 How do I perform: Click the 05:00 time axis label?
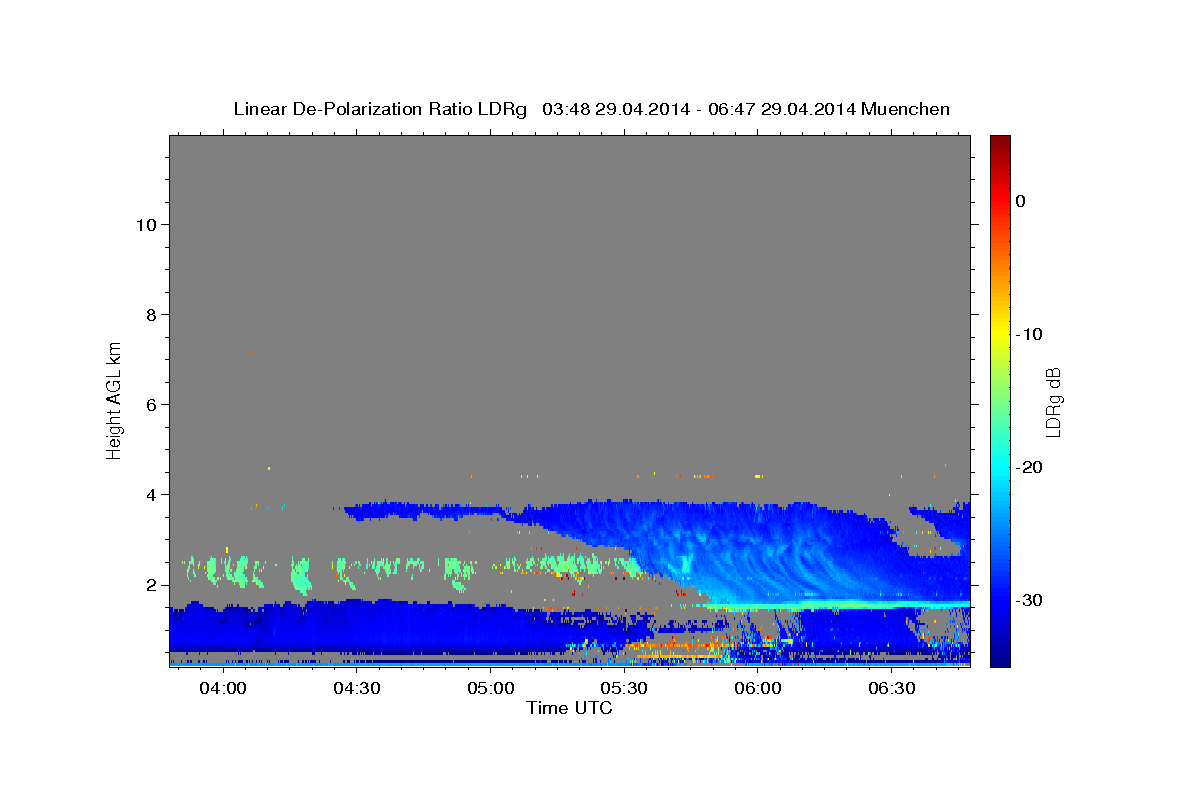[x=490, y=689]
